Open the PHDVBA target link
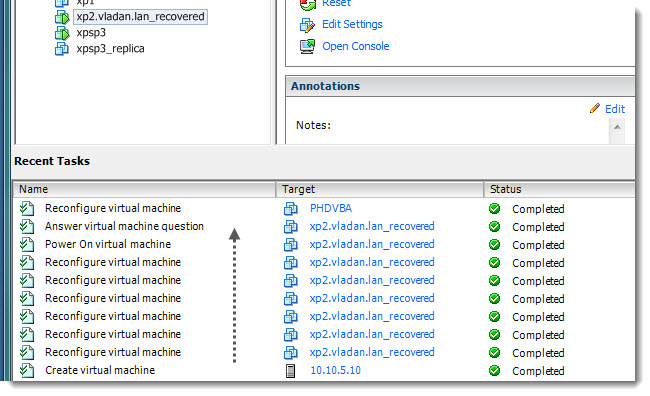The image size is (650, 396). (x=331, y=208)
